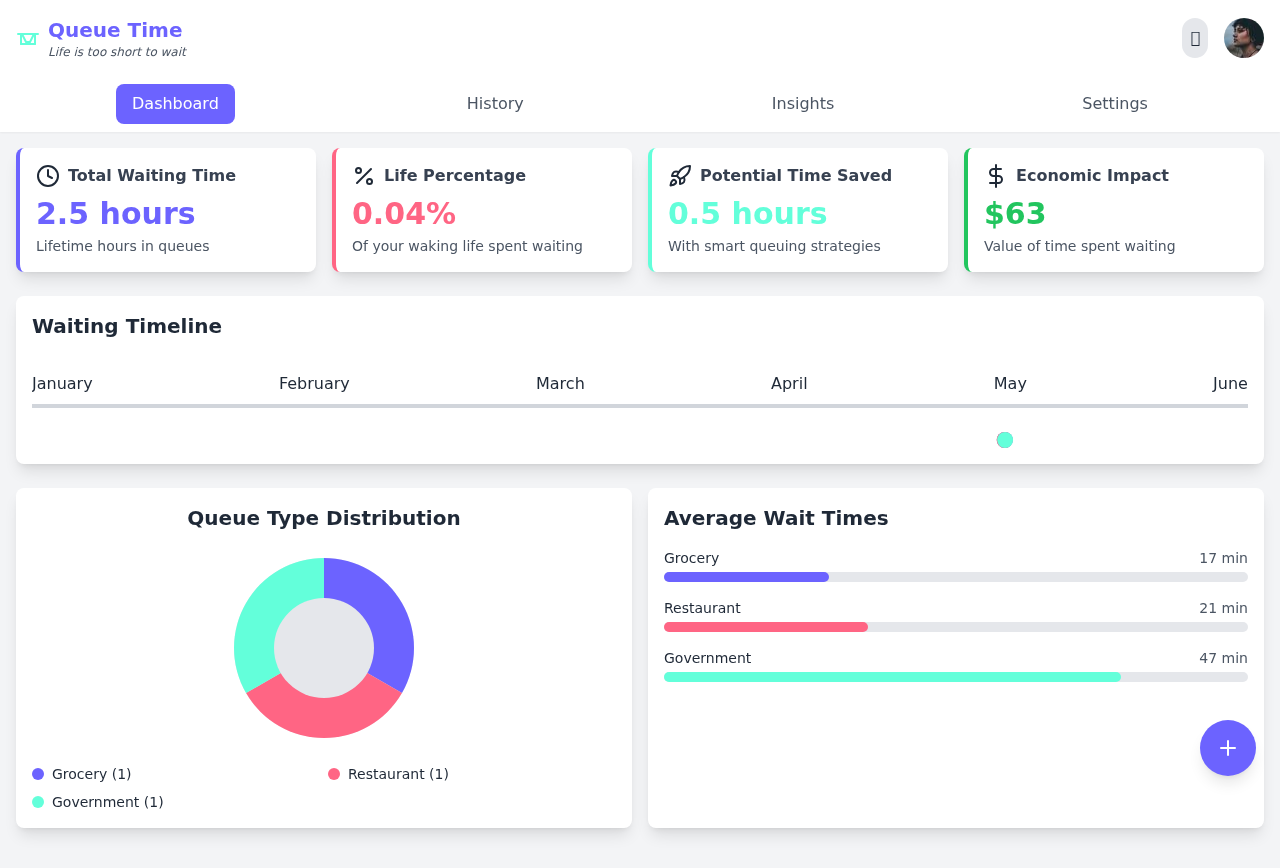
Task: Switch to the History tab
Action: tap(494, 103)
